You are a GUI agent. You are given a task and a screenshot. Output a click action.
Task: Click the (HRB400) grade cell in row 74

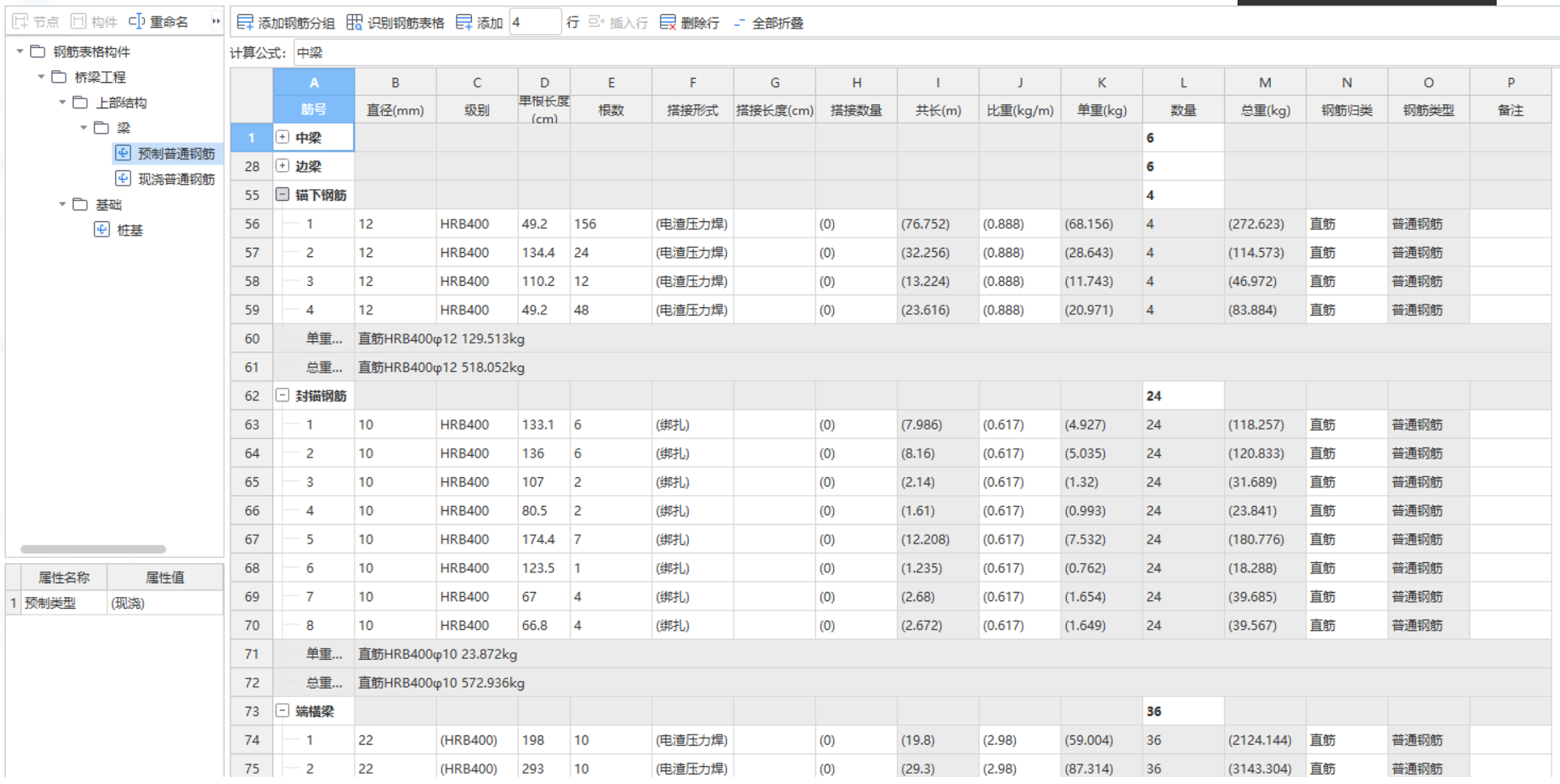point(477,740)
